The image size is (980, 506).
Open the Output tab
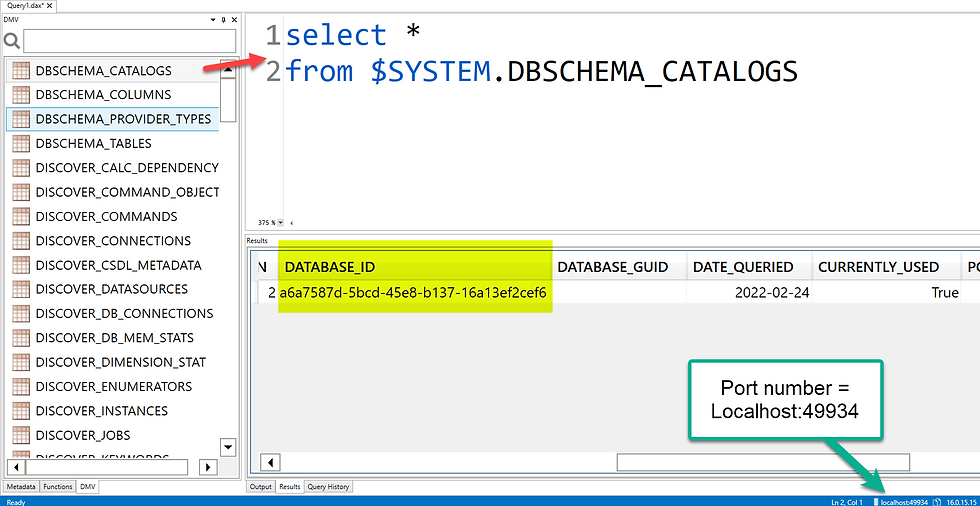[x=261, y=486]
